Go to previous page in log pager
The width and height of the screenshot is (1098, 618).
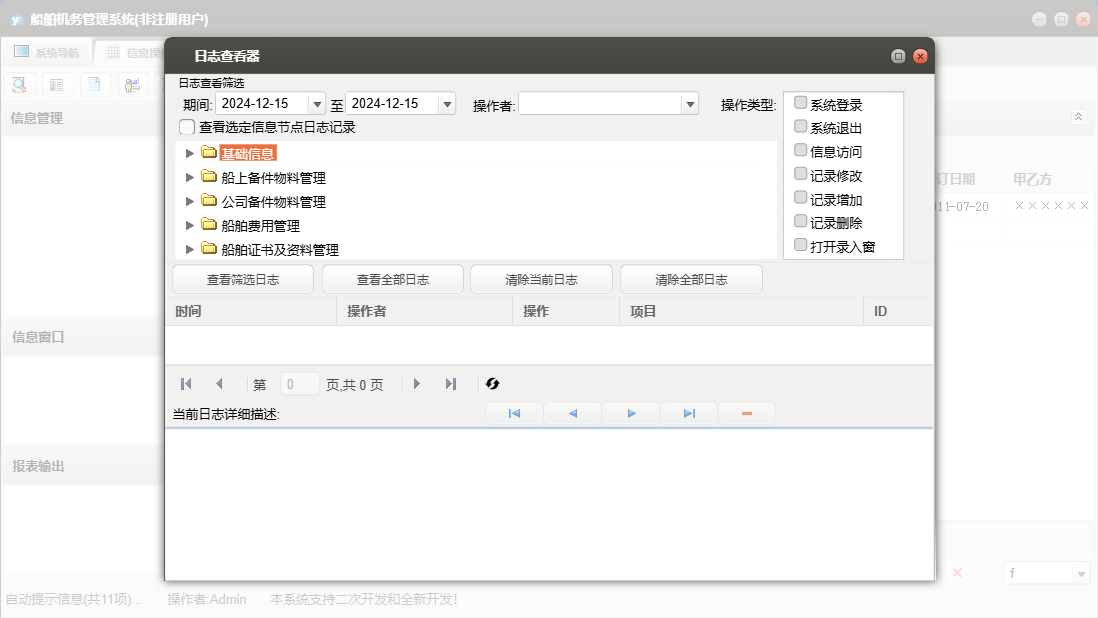[x=219, y=384]
